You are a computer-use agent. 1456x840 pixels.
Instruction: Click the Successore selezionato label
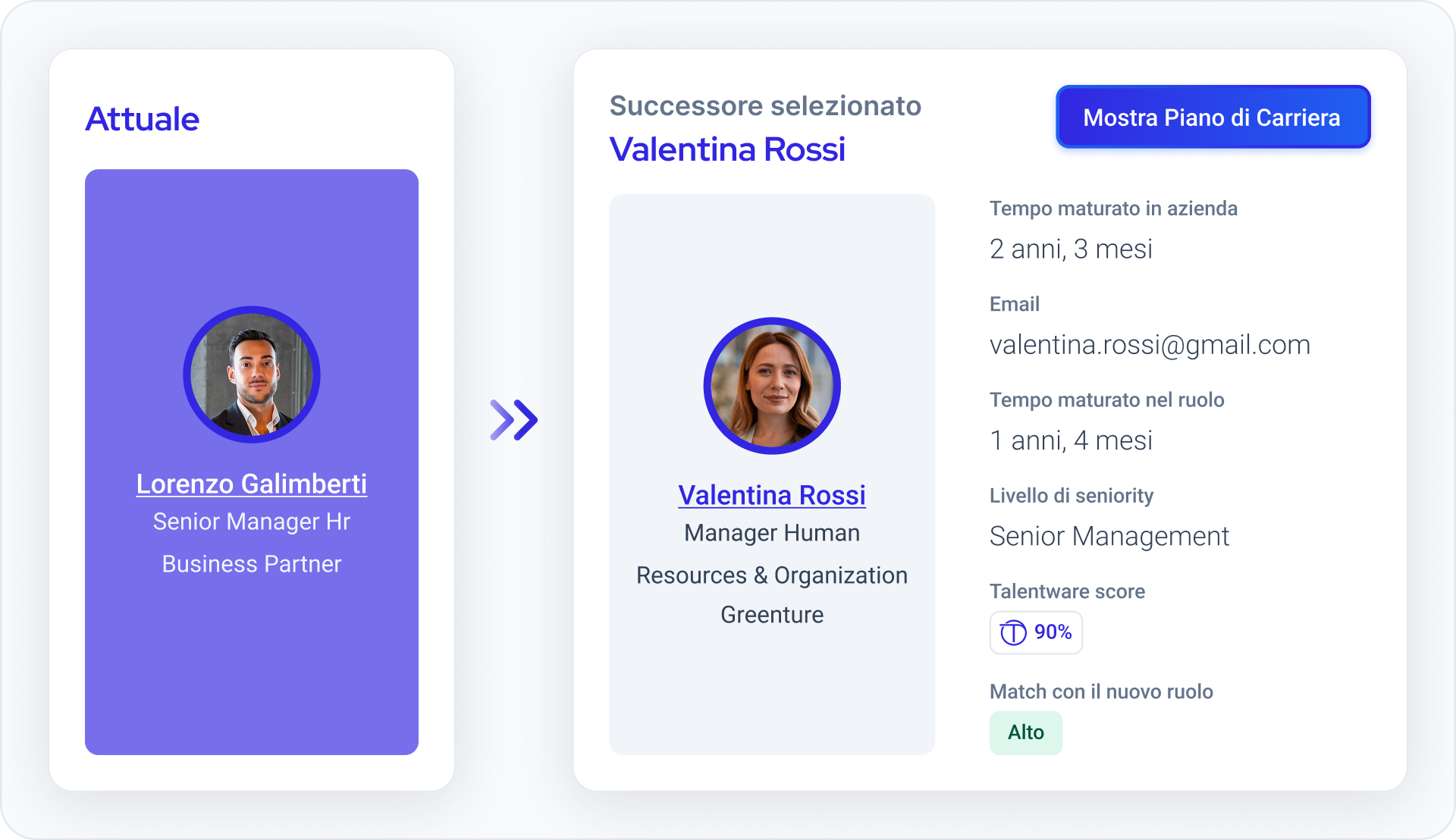click(765, 106)
